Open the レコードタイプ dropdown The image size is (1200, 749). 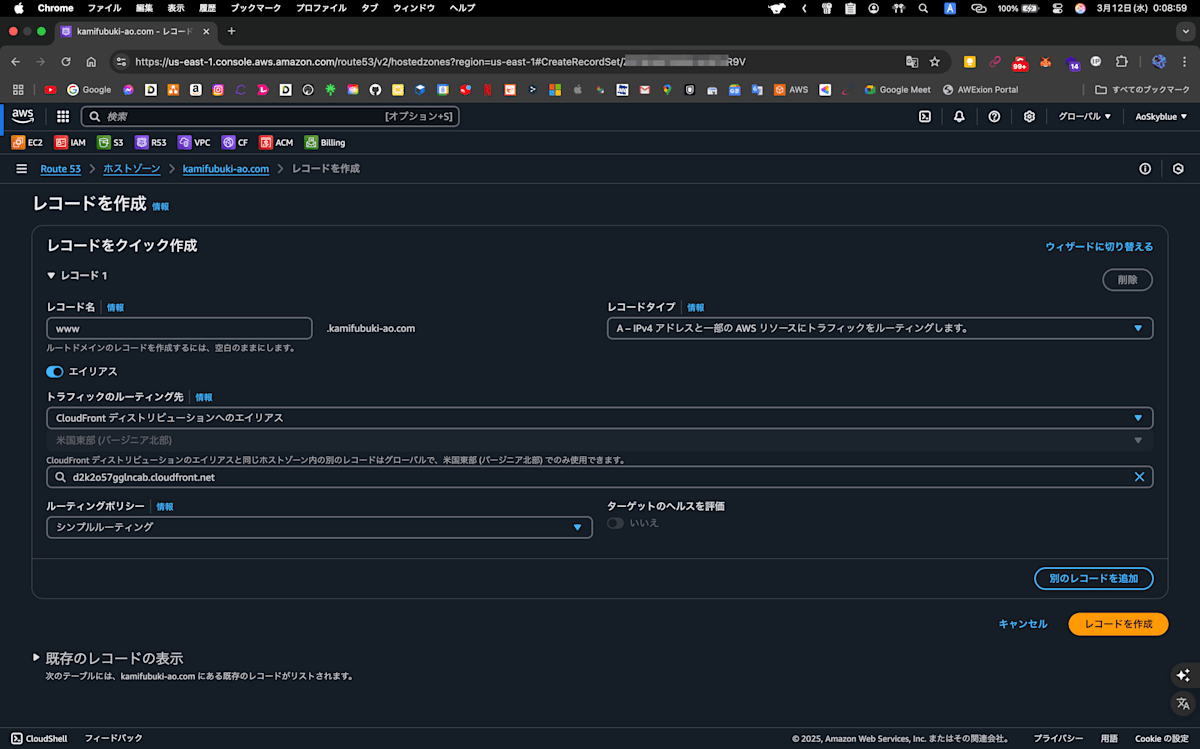880,328
